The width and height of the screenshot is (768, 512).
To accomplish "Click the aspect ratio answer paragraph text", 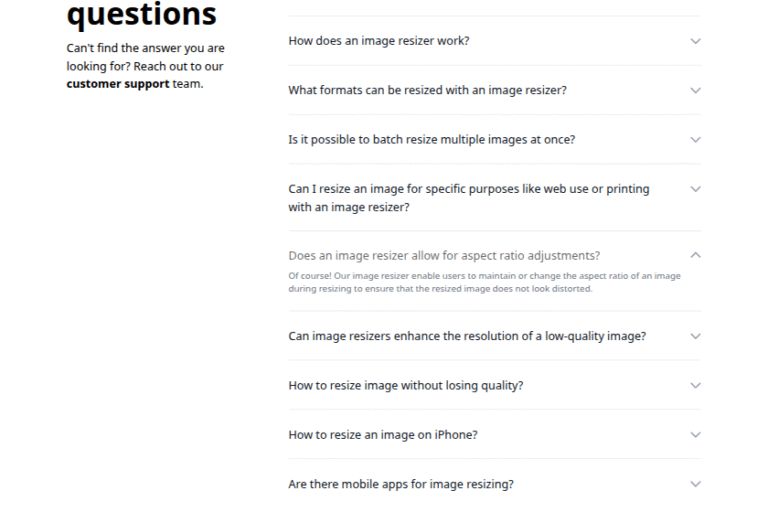I will tap(484, 282).
